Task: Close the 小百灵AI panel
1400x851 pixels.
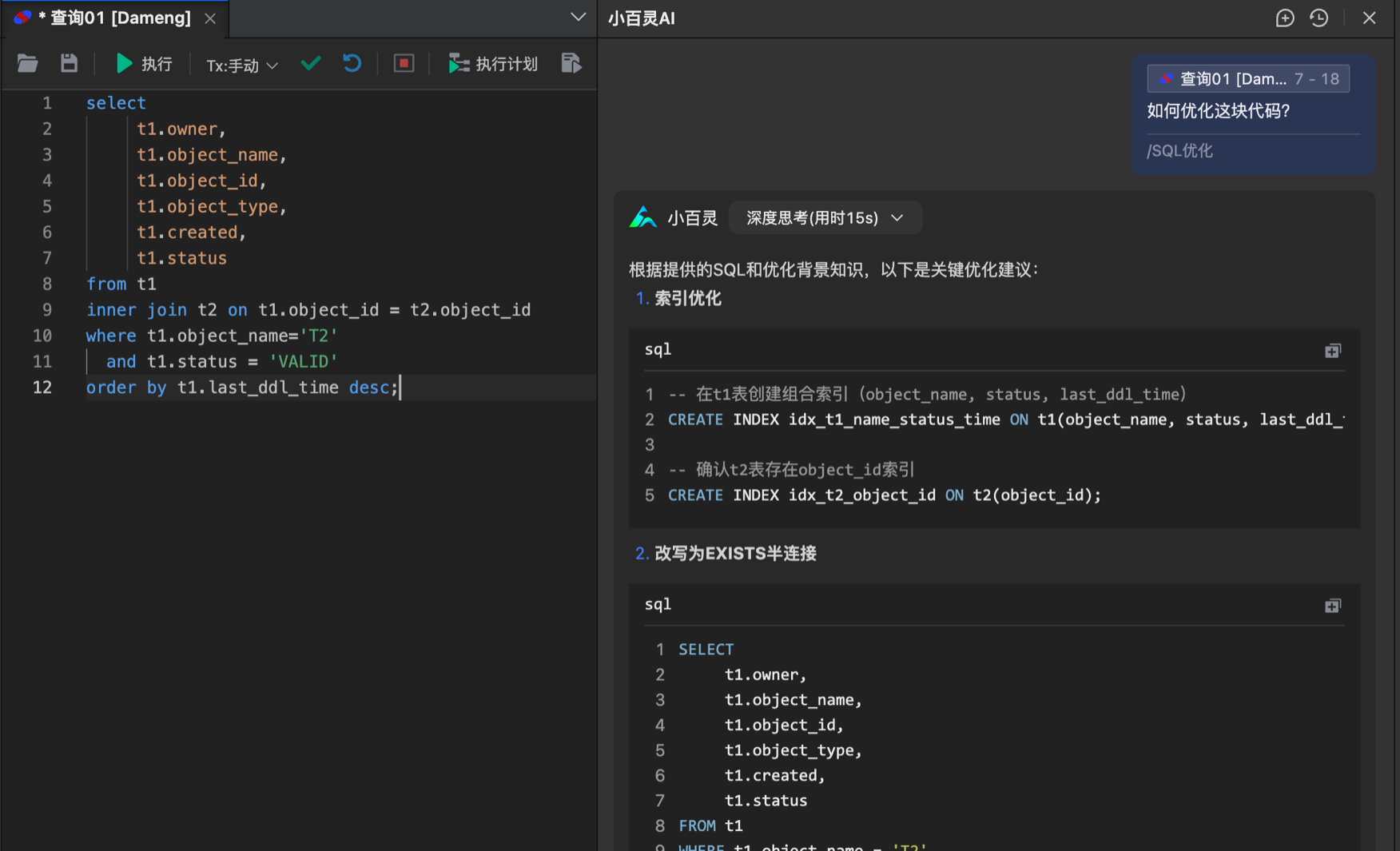Action: pyautogui.click(x=1370, y=18)
